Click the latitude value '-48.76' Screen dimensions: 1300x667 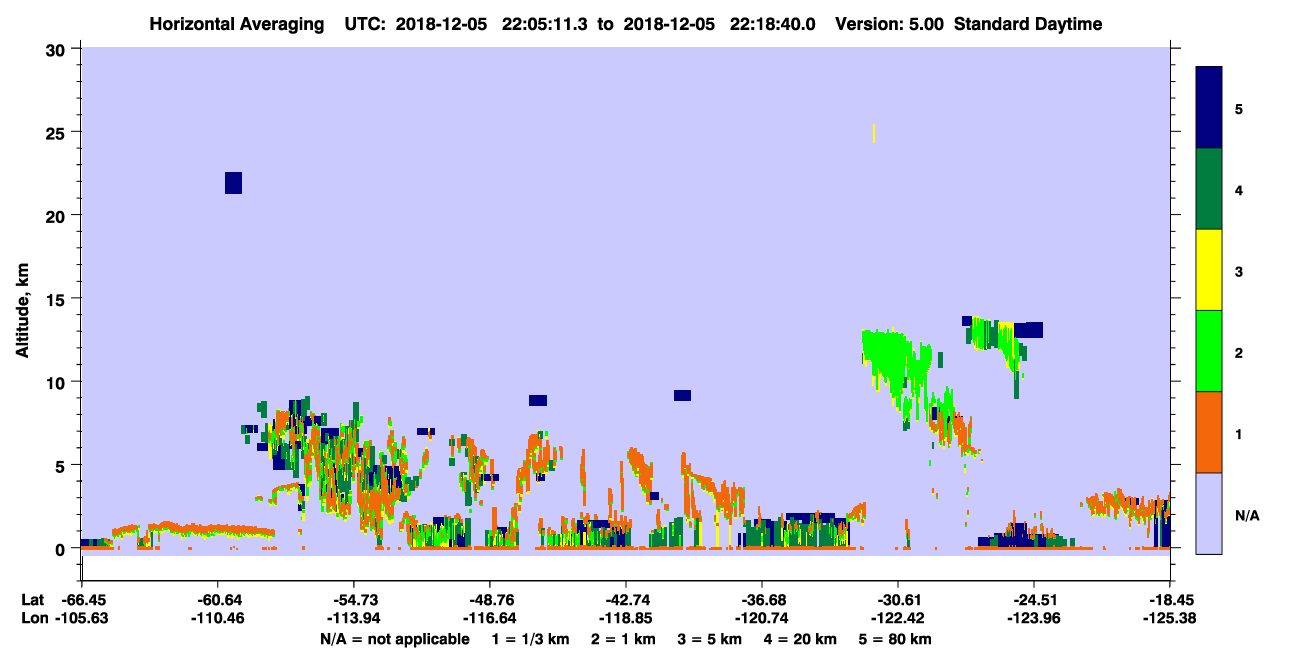point(490,600)
